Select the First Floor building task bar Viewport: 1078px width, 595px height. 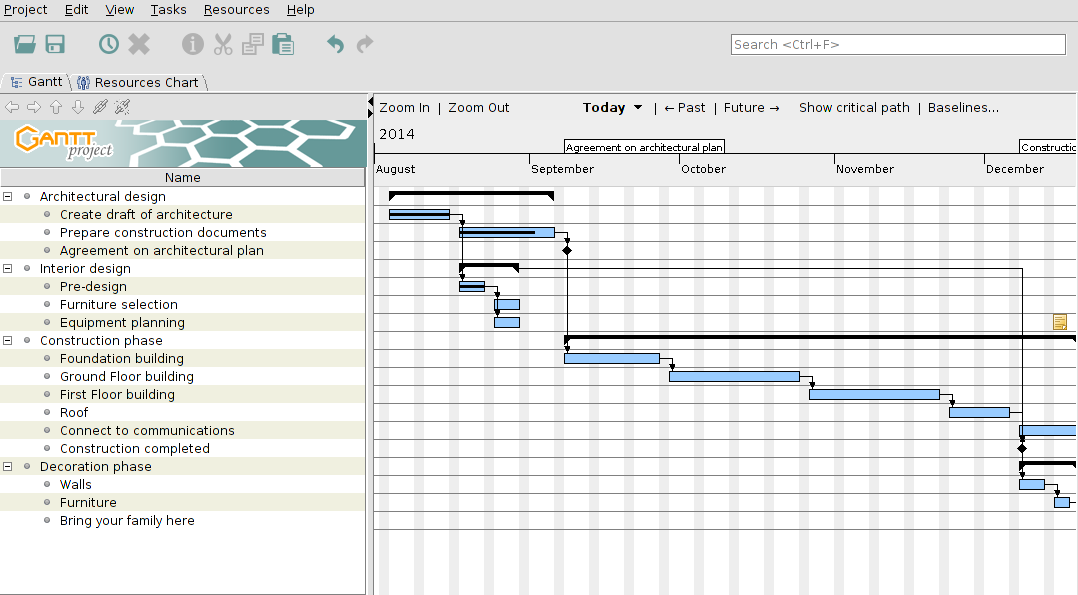pos(874,394)
